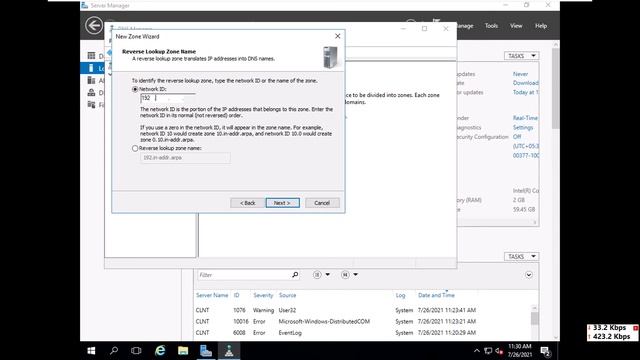Screen dimensions: 640x360
Task: Open the list view options dropdown
Action: [322, 275]
